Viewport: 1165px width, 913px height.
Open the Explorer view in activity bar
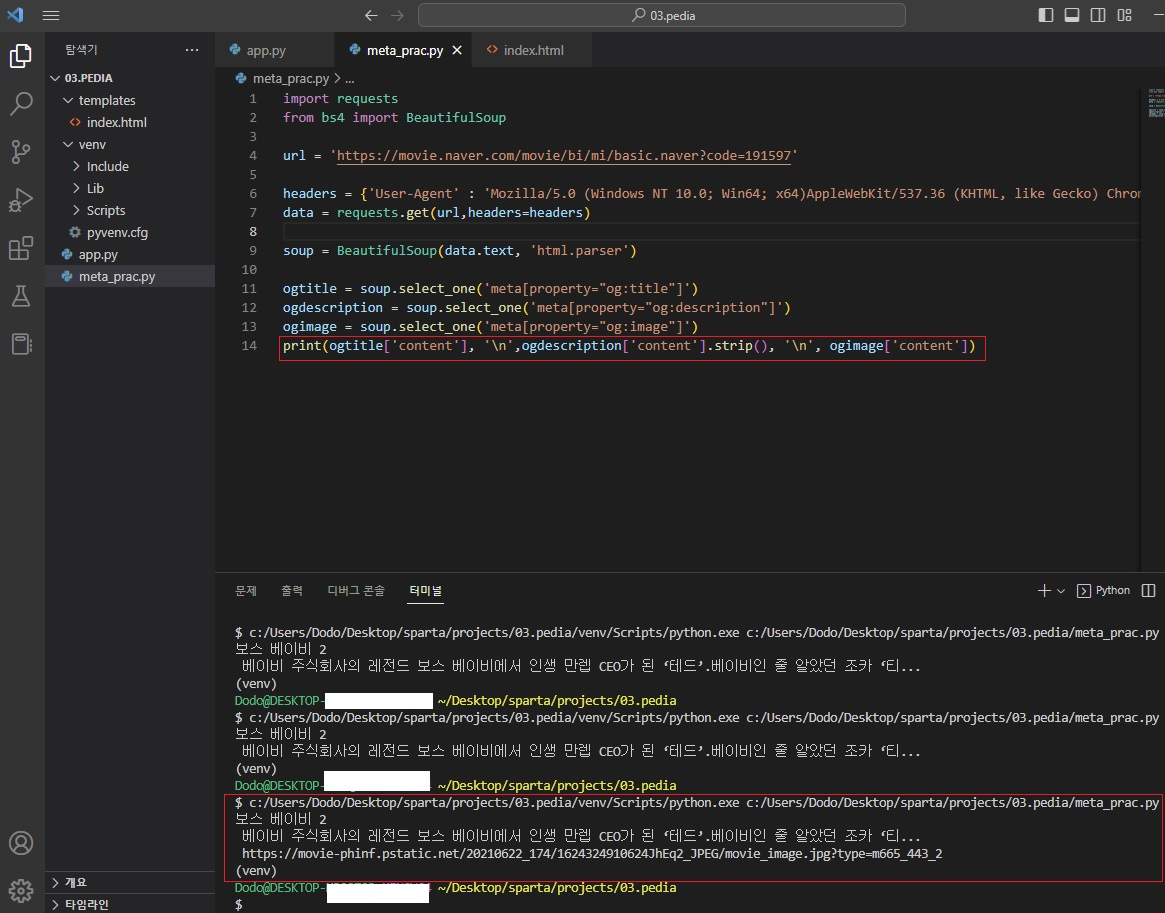tap(21, 56)
